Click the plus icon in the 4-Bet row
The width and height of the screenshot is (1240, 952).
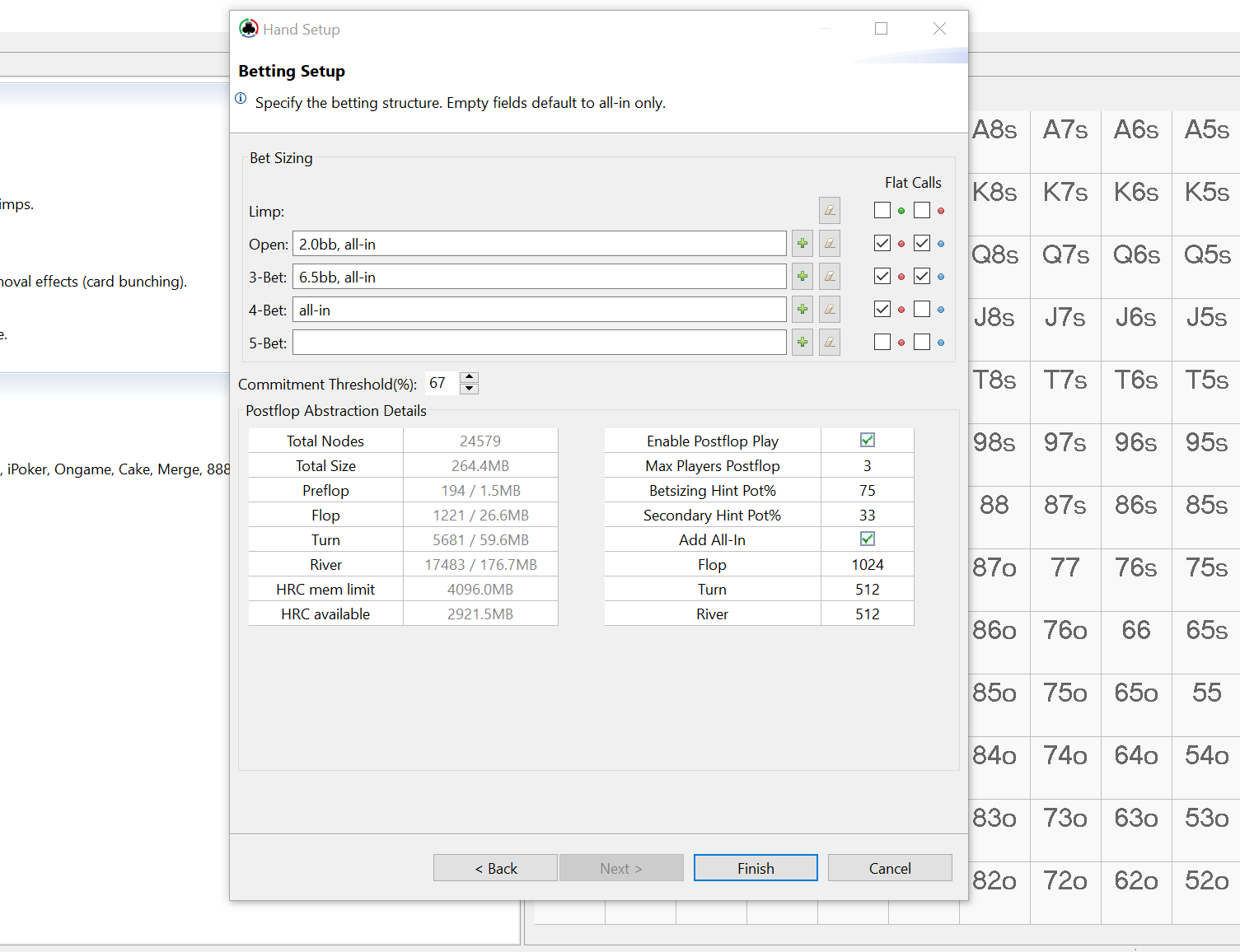coord(802,310)
